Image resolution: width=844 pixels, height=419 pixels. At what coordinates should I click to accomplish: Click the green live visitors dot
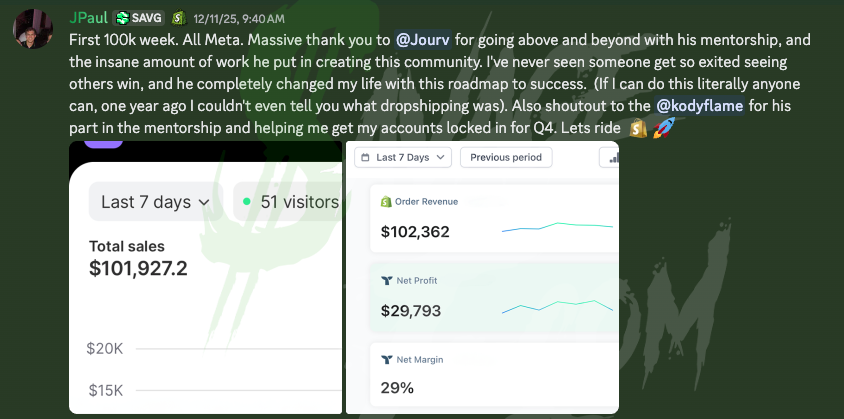tap(246, 202)
